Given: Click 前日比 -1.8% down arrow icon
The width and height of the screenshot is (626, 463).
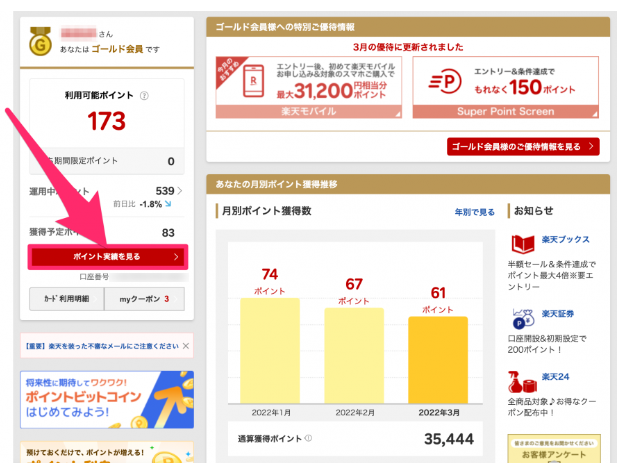Looking at the screenshot, I should [168, 204].
